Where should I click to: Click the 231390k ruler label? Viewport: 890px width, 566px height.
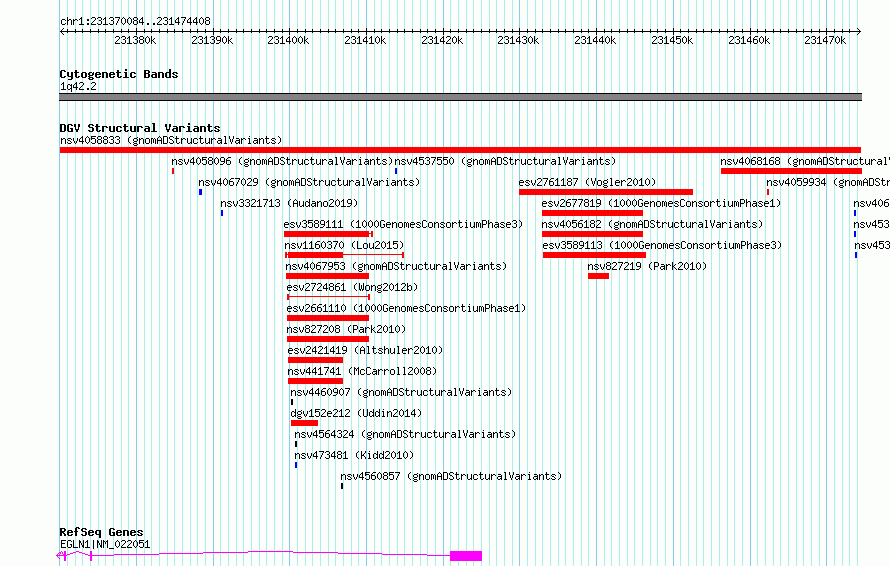click(x=212, y=40)
